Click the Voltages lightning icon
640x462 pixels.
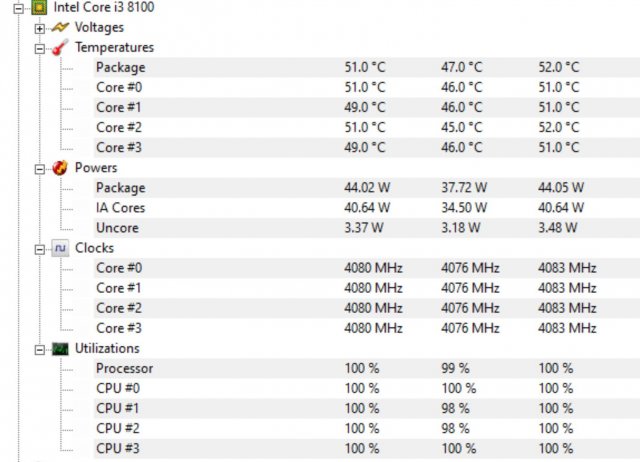[x=60, y=27]
